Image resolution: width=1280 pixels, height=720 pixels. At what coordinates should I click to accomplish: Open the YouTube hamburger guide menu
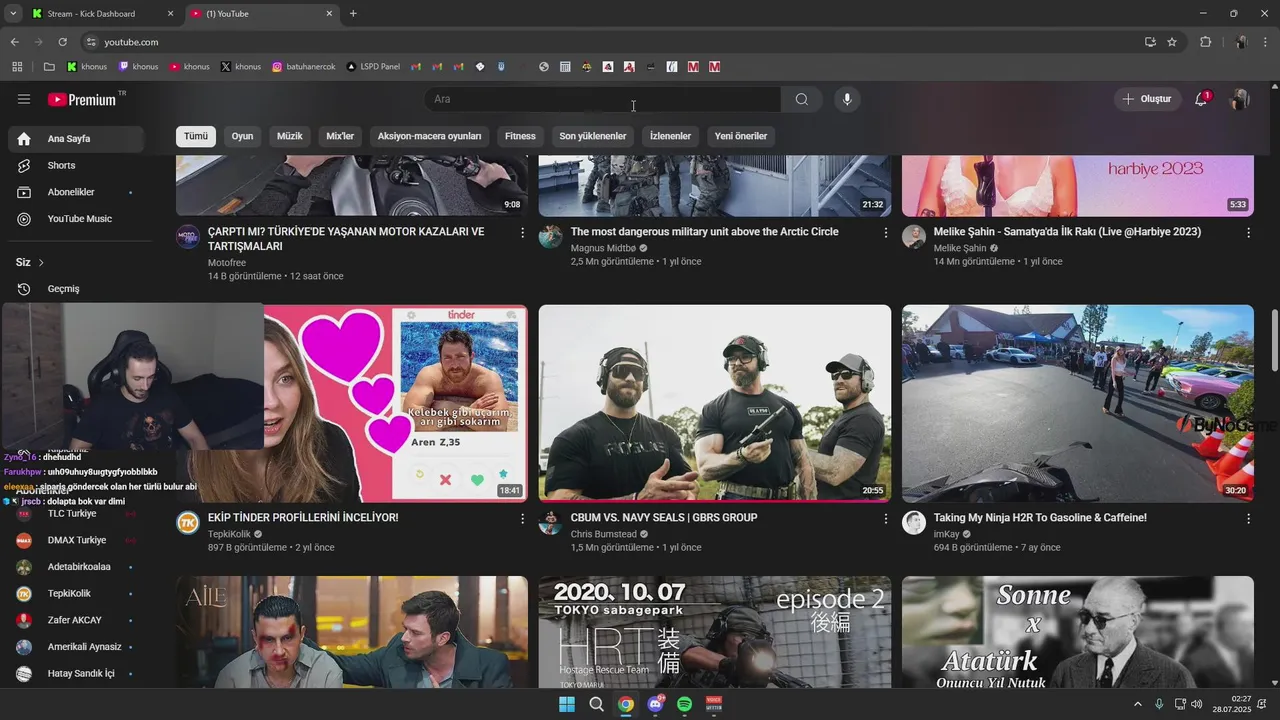click(24, 99)
